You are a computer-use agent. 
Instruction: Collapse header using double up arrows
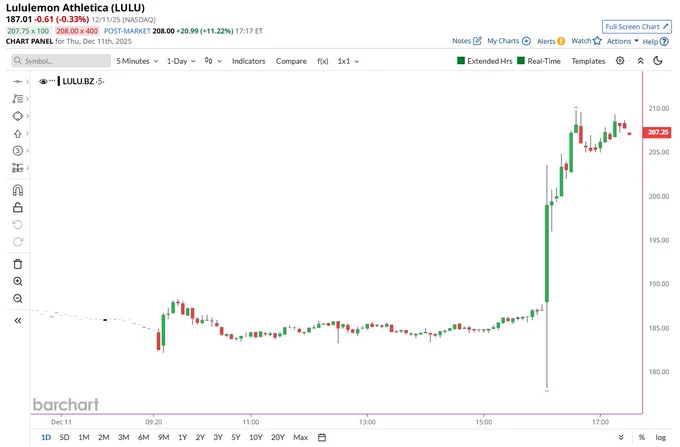[x=640, y=61]
